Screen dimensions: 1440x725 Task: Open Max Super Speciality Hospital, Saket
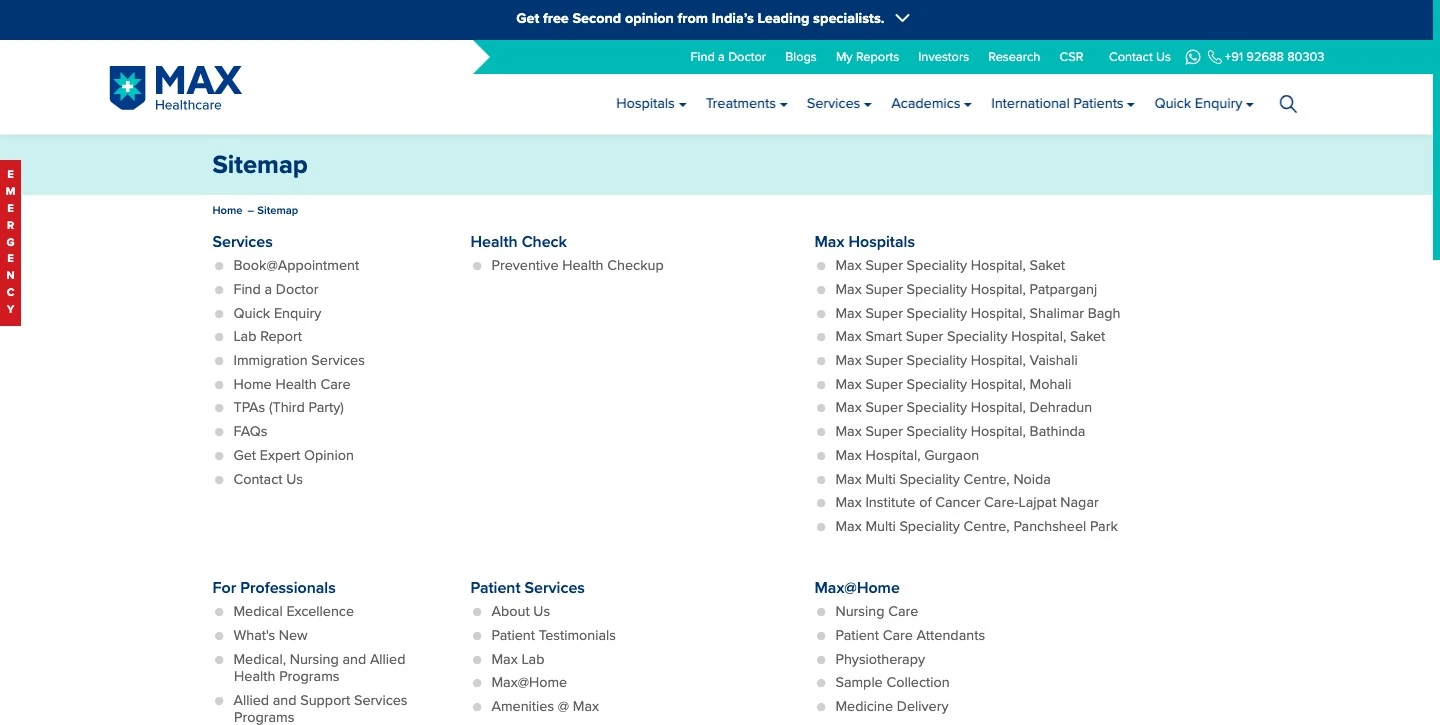coord(950,266)
